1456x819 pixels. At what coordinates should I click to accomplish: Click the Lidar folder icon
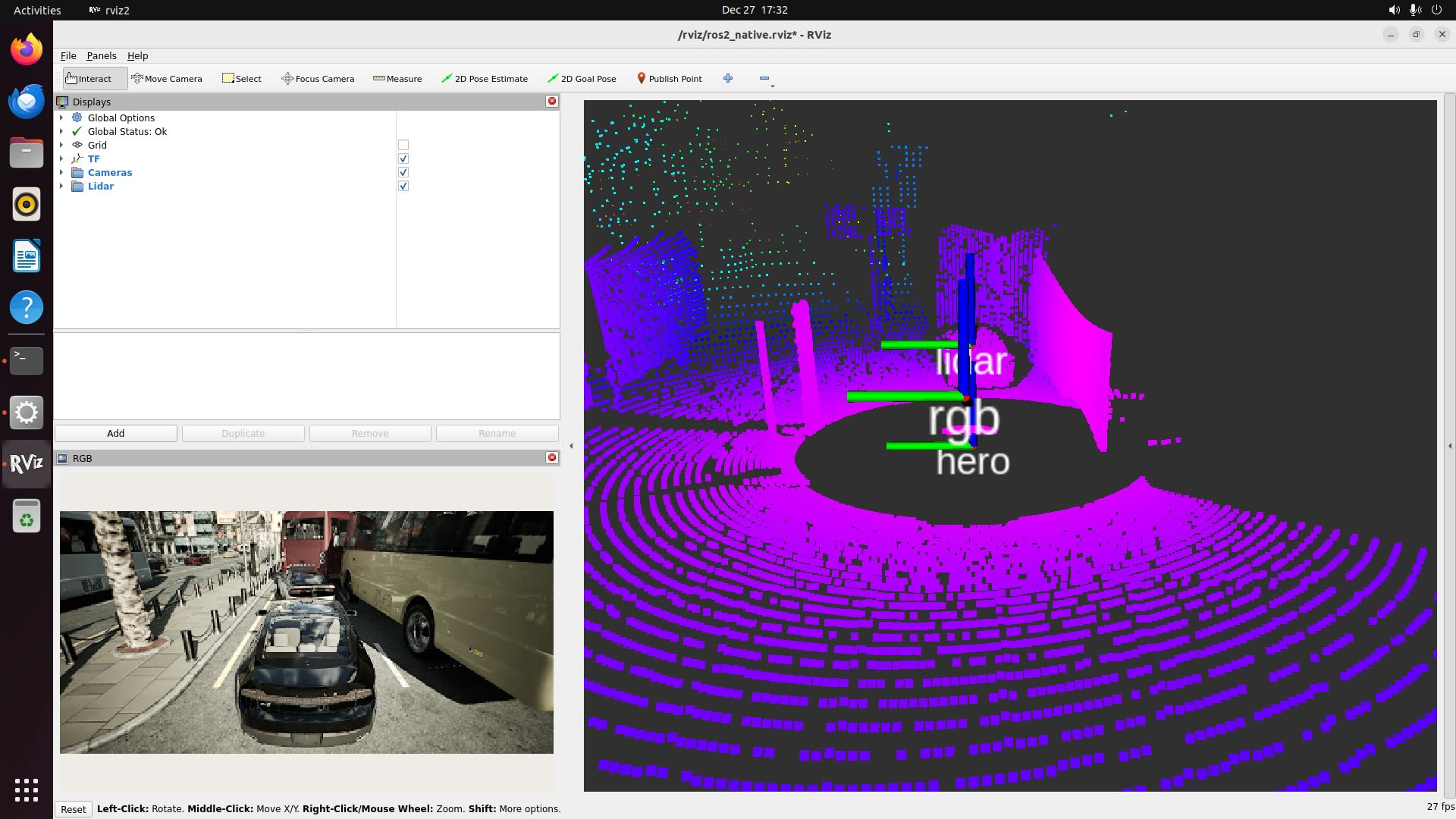pyautogui.click(x=77, y=186)
